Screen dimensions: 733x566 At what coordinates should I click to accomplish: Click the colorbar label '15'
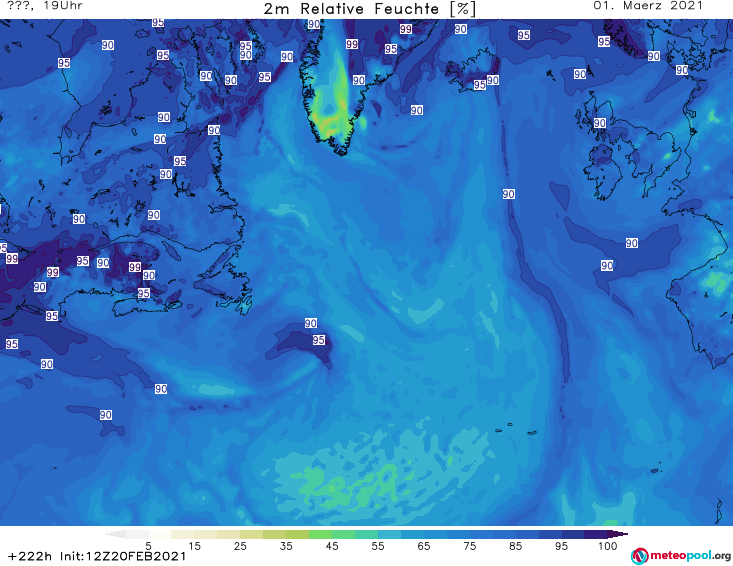tap(194, 546)
